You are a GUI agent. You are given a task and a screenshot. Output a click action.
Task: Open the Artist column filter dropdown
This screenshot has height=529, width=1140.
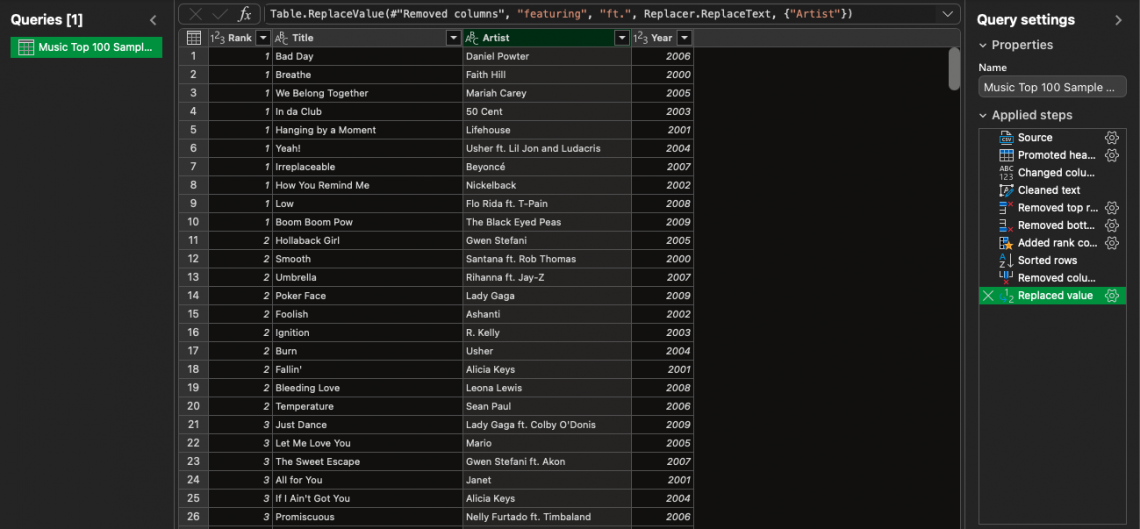click(x=622, y=38)
